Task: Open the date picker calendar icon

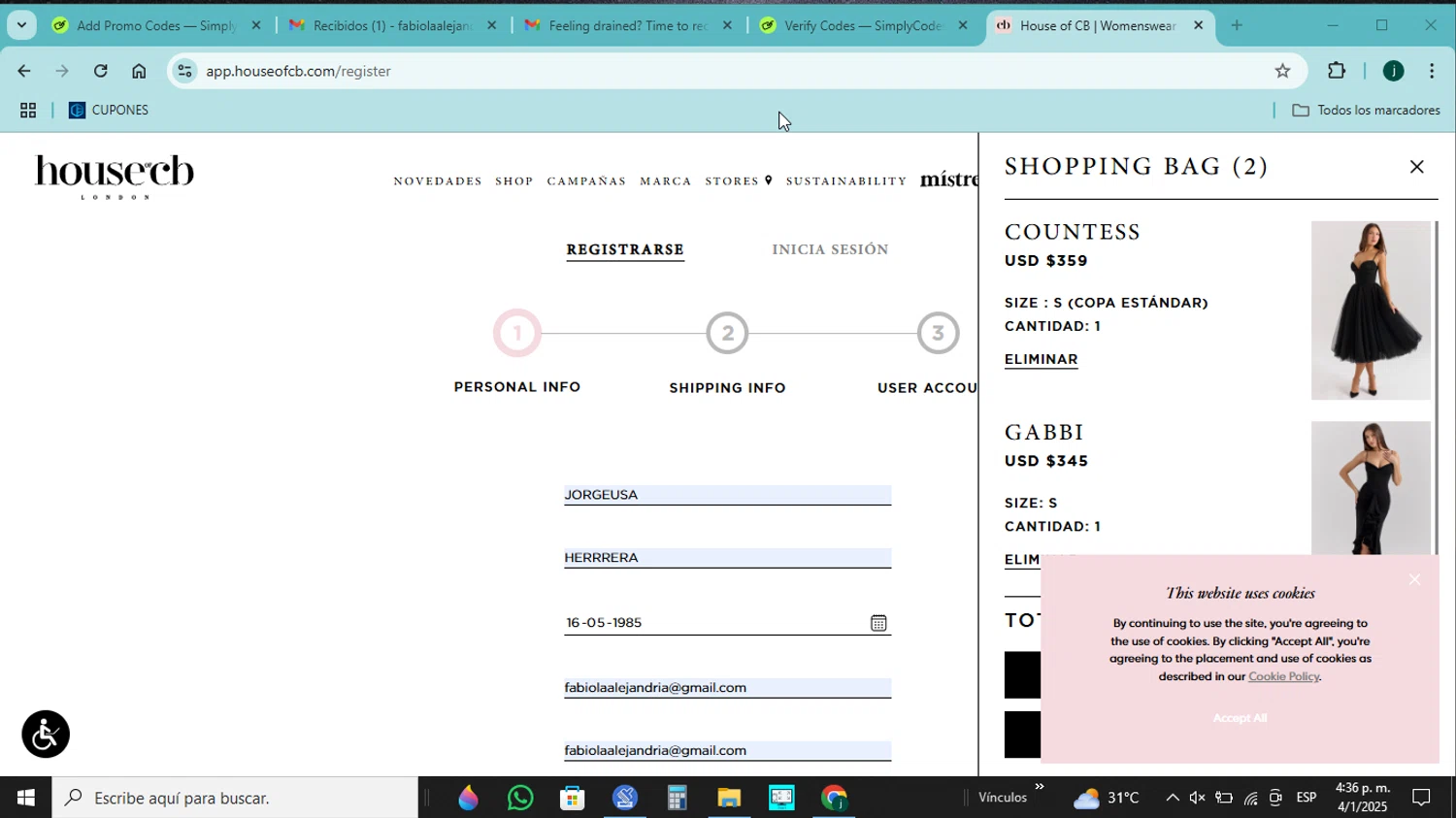Action: point(878,623)
